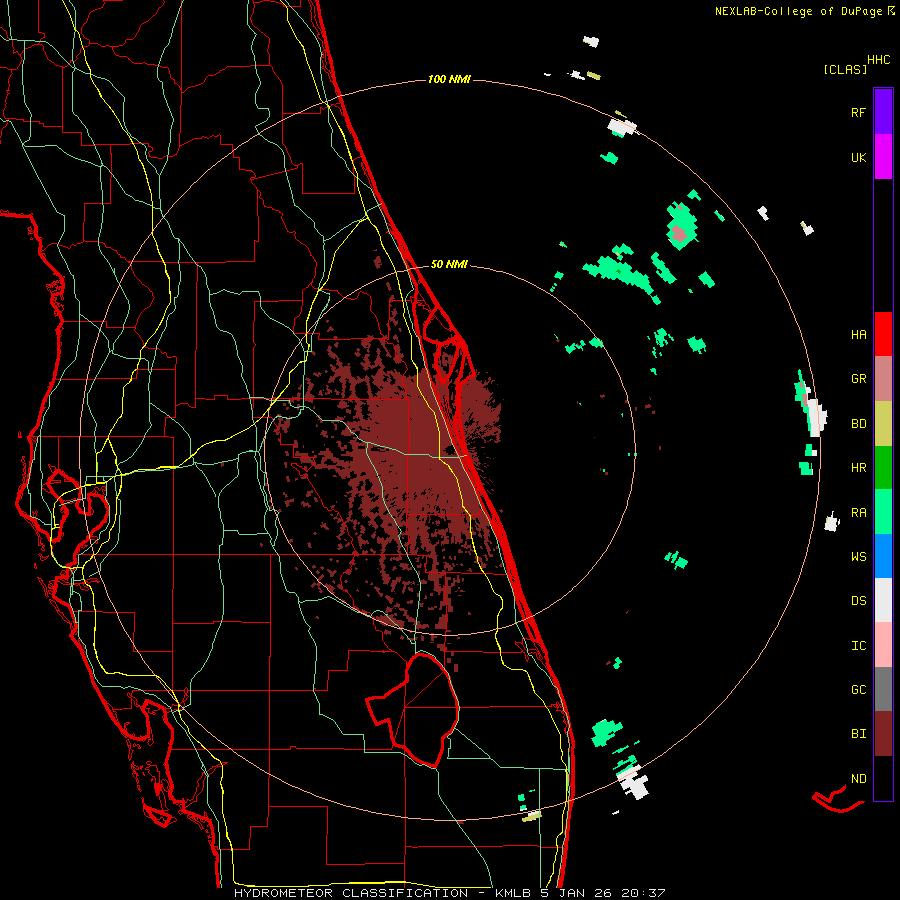900x900 pixels.
Task: Click the '100 NMI' range ring label
Action: [x=449, y=79]
